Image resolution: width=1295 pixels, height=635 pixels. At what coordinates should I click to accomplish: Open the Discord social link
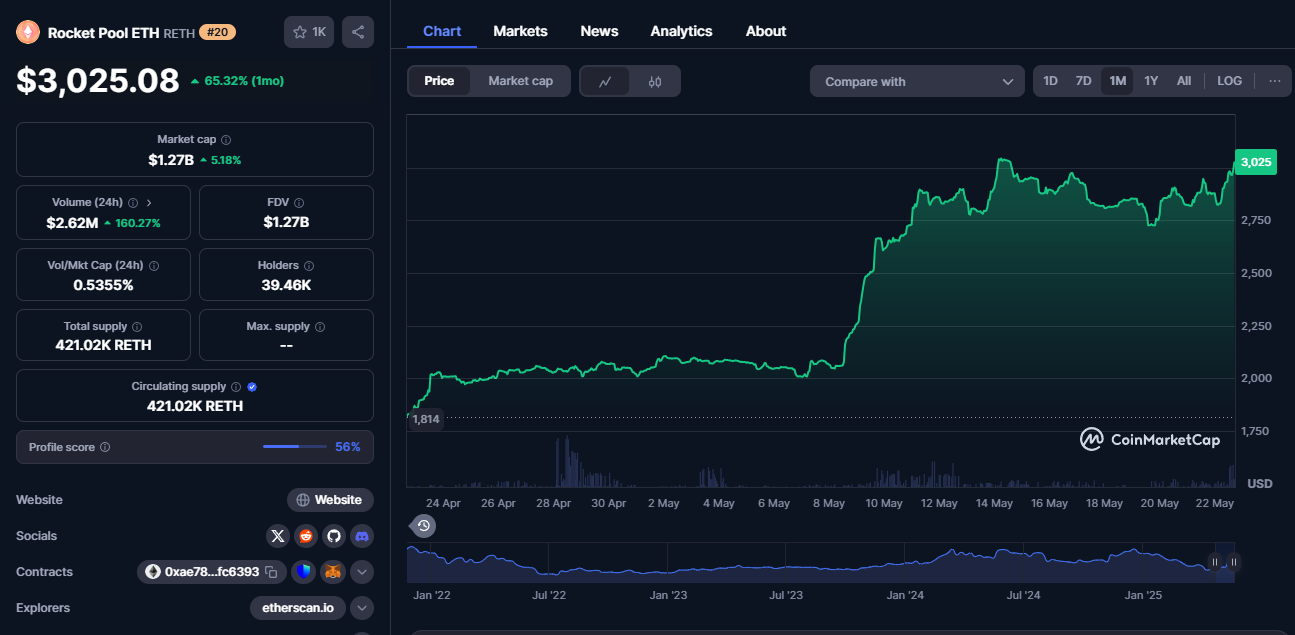(x=362, y=536)
